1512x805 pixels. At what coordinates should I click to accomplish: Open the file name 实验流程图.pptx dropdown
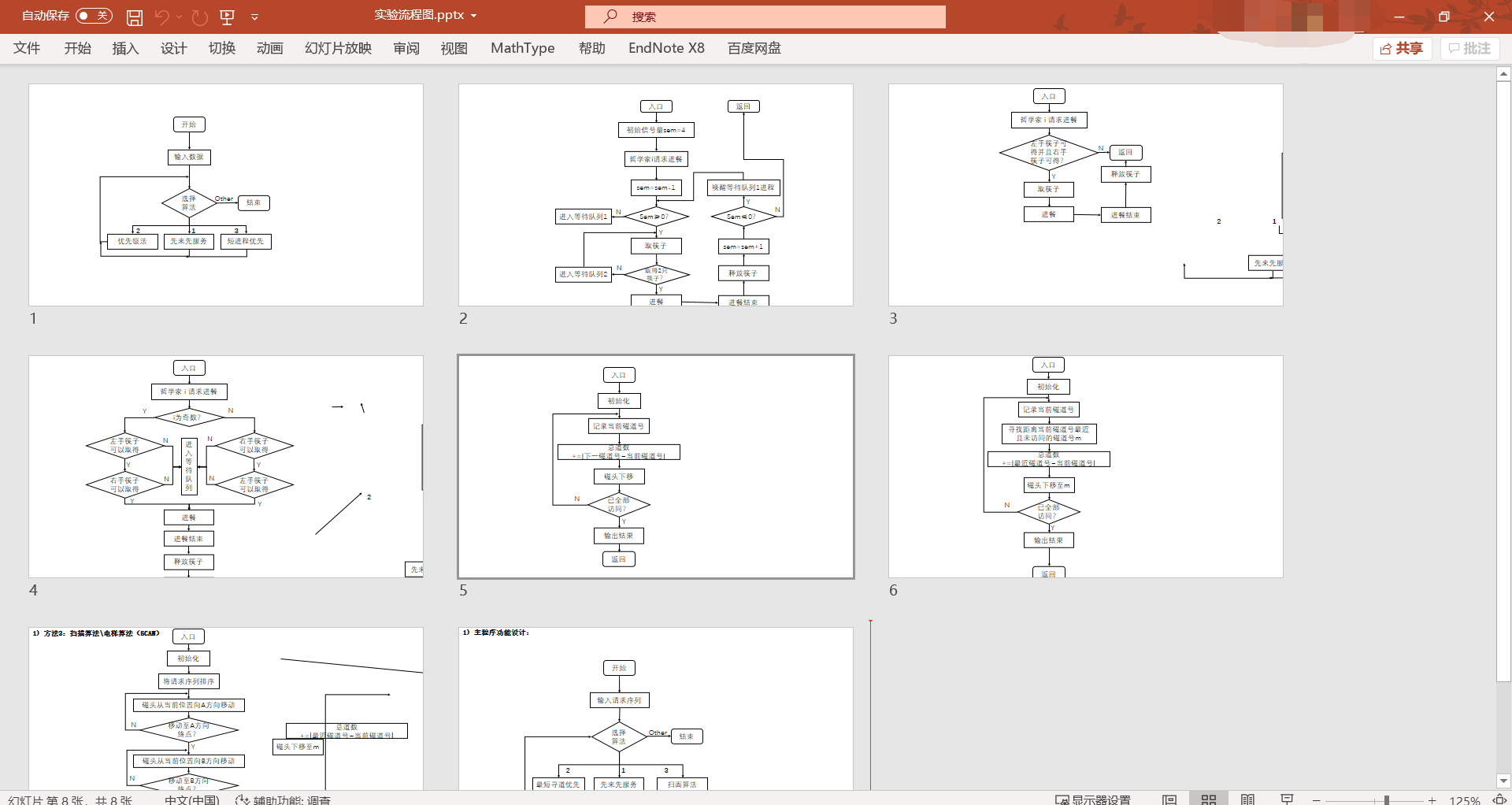coord(473,16)
